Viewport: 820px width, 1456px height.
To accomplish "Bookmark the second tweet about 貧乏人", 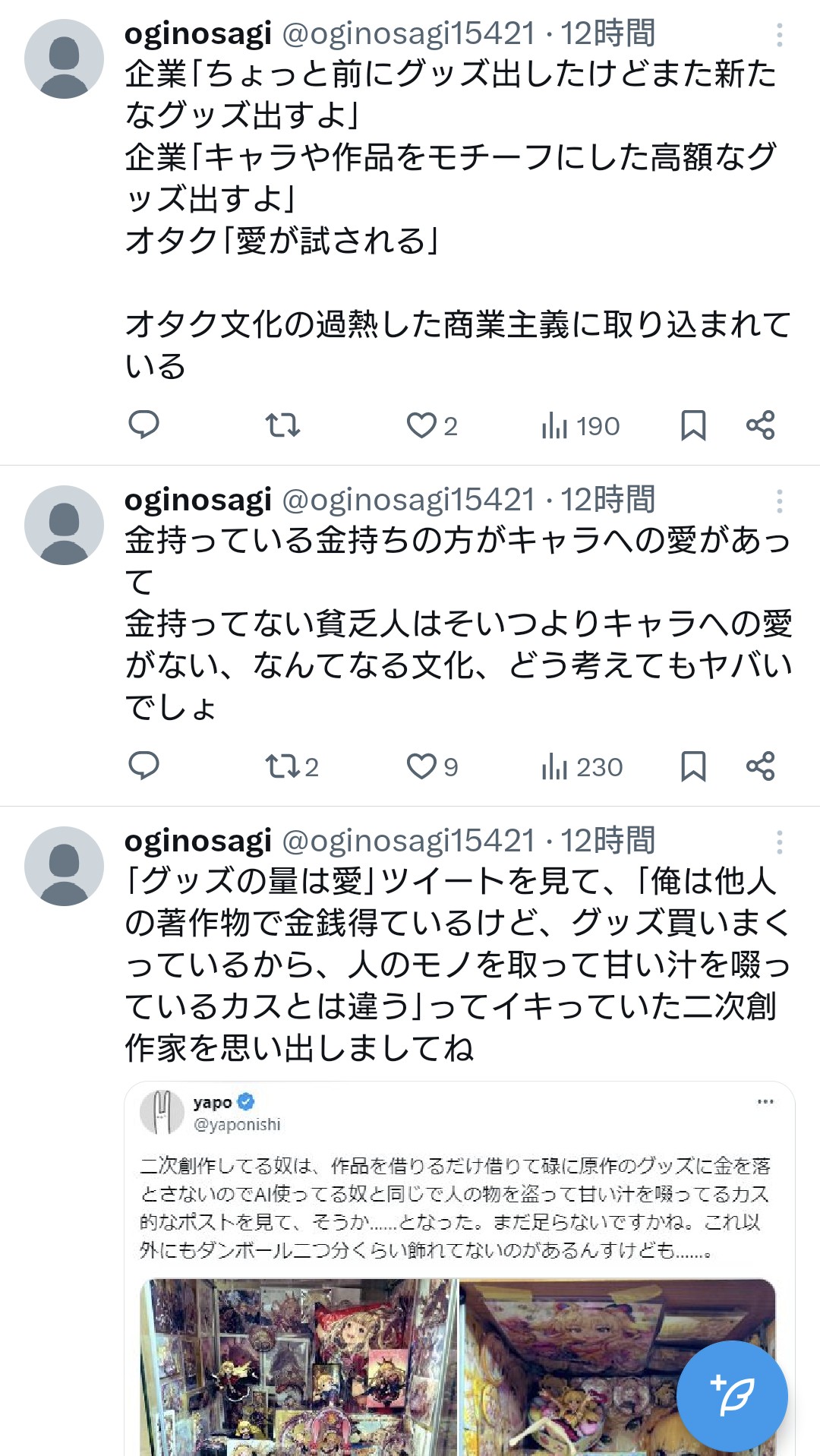I will click(x=693, y=766).
